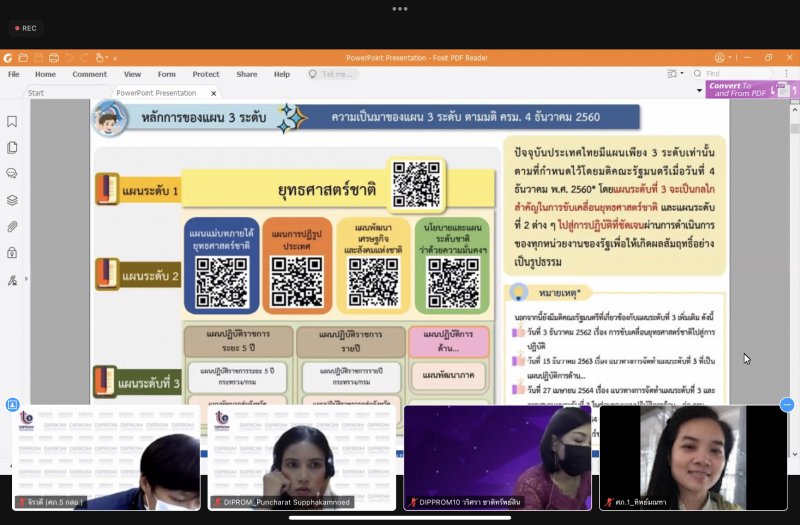Open the Security lock panel

[12, 253]
